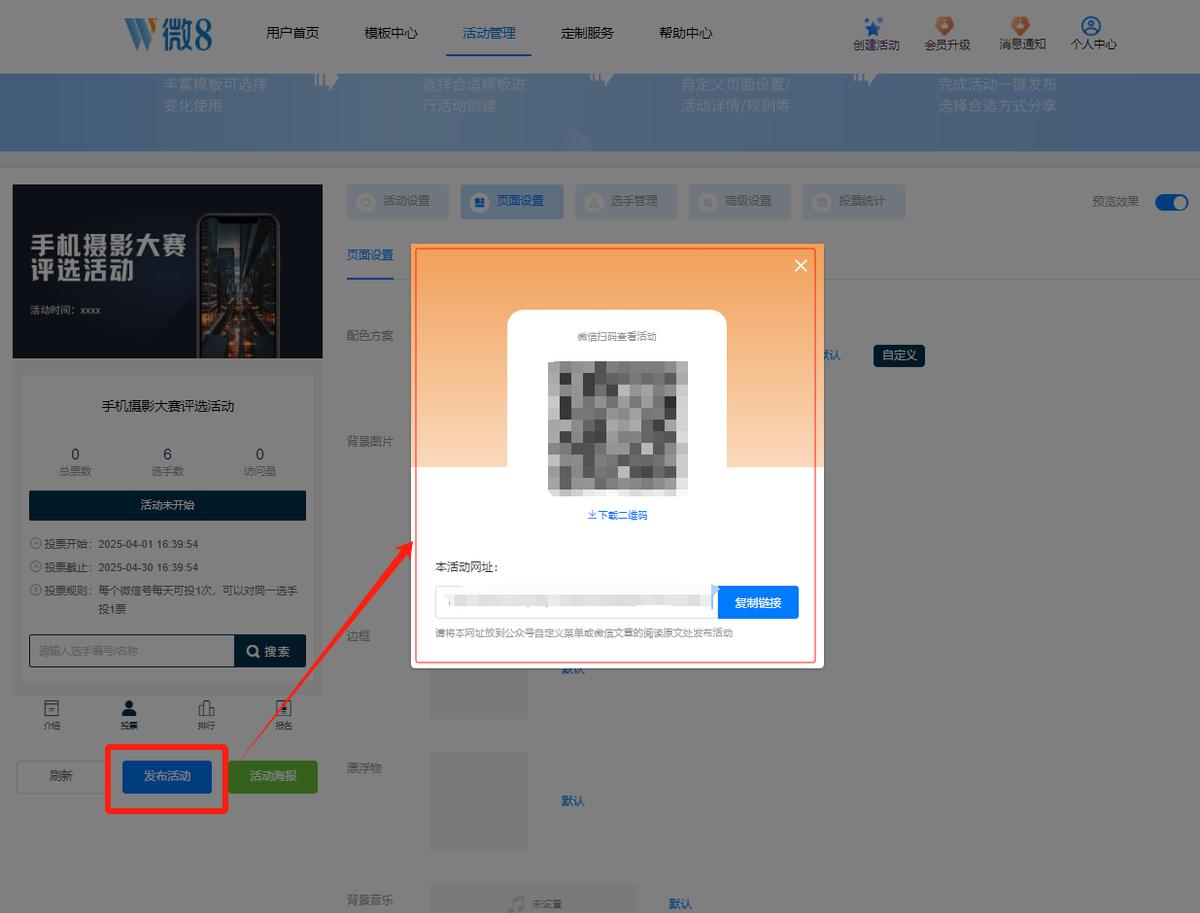The height and width of the screenshot is (913, 1200).
Task: Open 帮助中心 in the top menu
Action: [686, 33]
